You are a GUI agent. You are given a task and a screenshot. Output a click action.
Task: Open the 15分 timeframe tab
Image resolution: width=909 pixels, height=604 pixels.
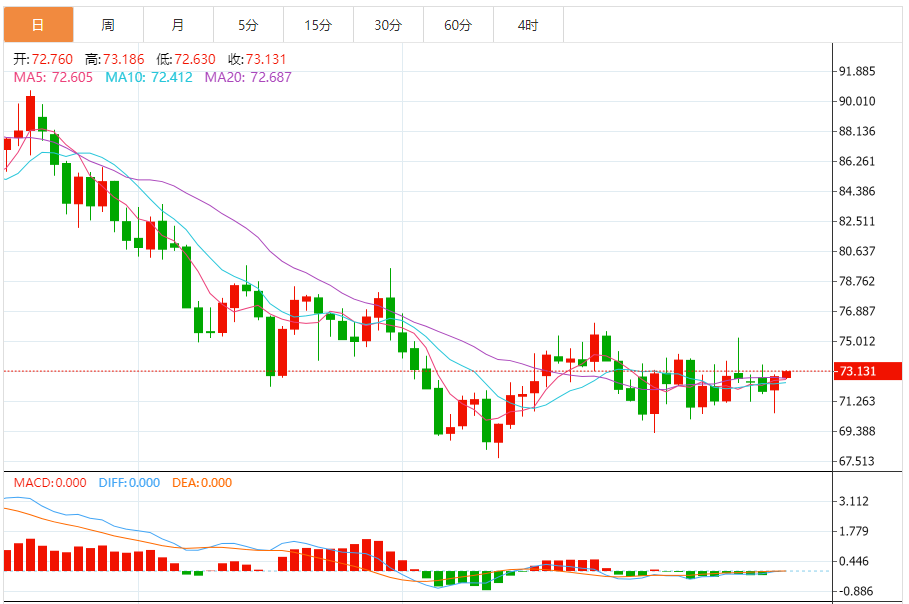[319, 25]
